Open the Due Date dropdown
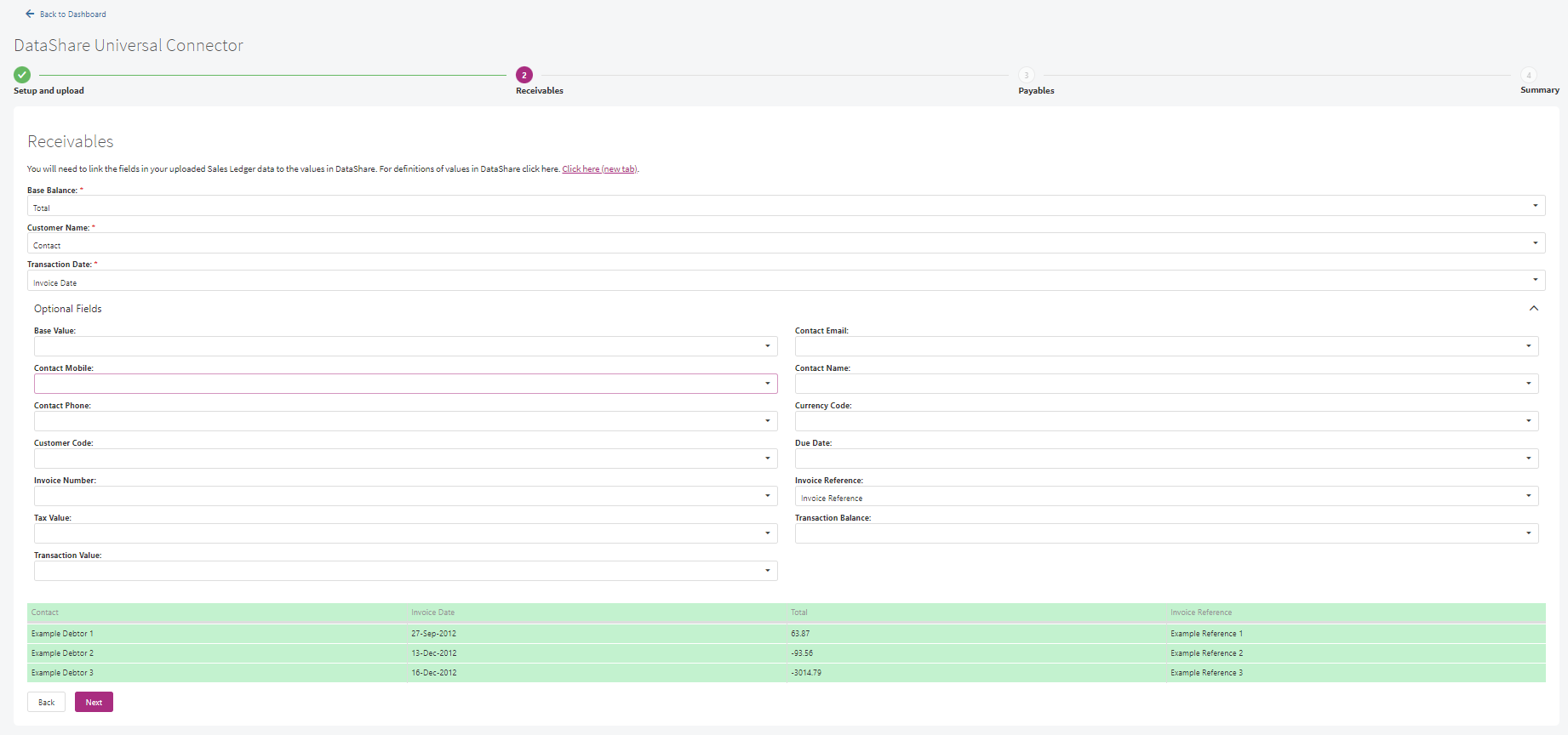The height and width of the screenshot is (735, 1568). 1166,459
